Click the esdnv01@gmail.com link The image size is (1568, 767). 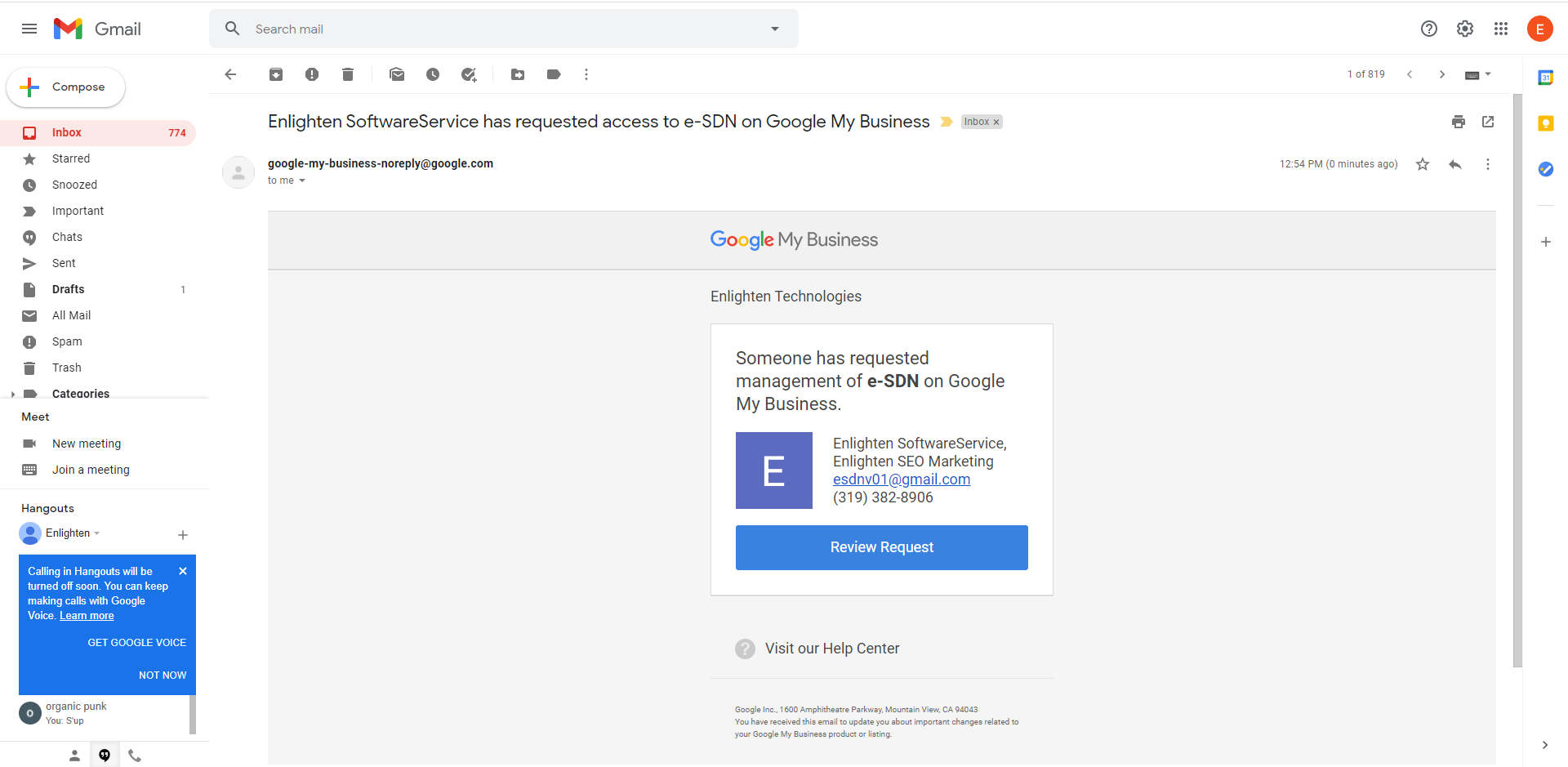902,479
